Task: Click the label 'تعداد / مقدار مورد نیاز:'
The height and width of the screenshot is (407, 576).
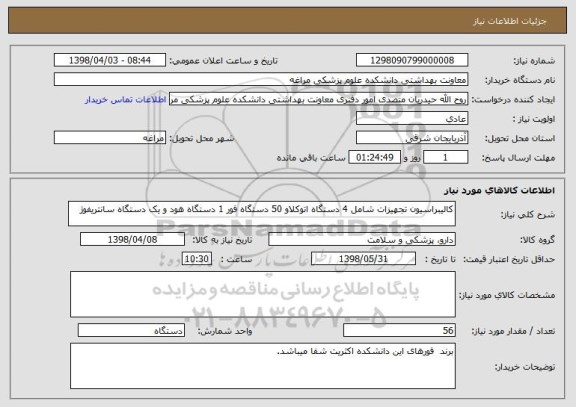Action: tap(513, 331)
